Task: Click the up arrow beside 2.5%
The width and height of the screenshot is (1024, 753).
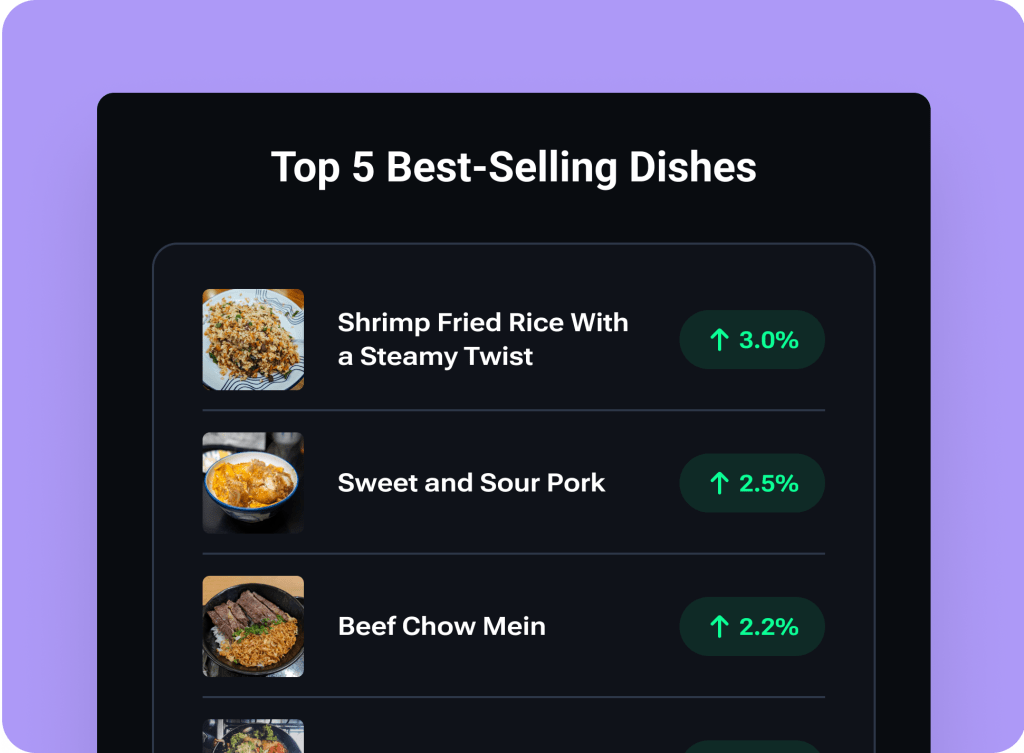Action: [x=719, y=484]
